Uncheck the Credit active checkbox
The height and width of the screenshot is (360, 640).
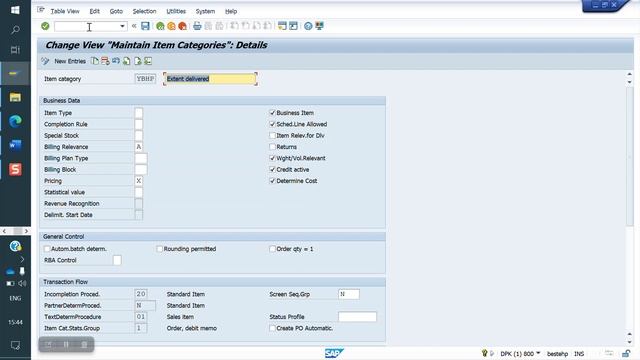pyautogui.click(x=272, y=169)
